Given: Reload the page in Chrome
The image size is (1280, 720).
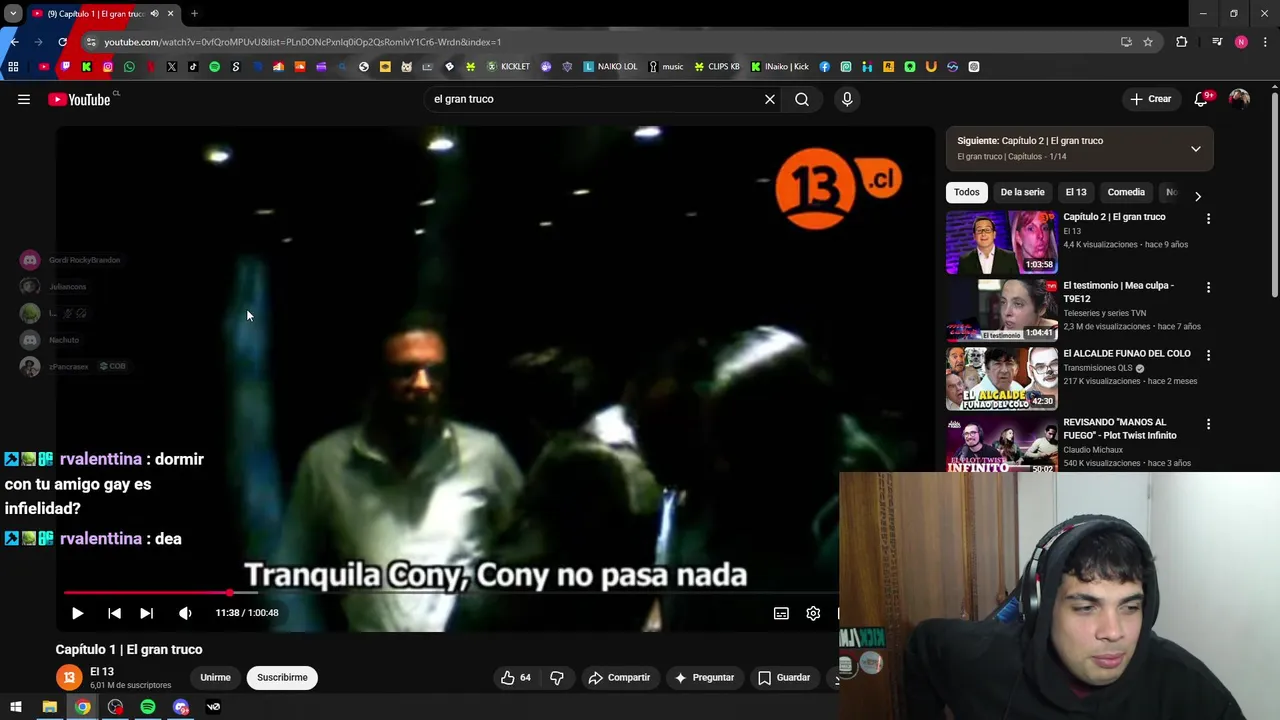Looking at the screenshot, I should [x=63, y=42].
